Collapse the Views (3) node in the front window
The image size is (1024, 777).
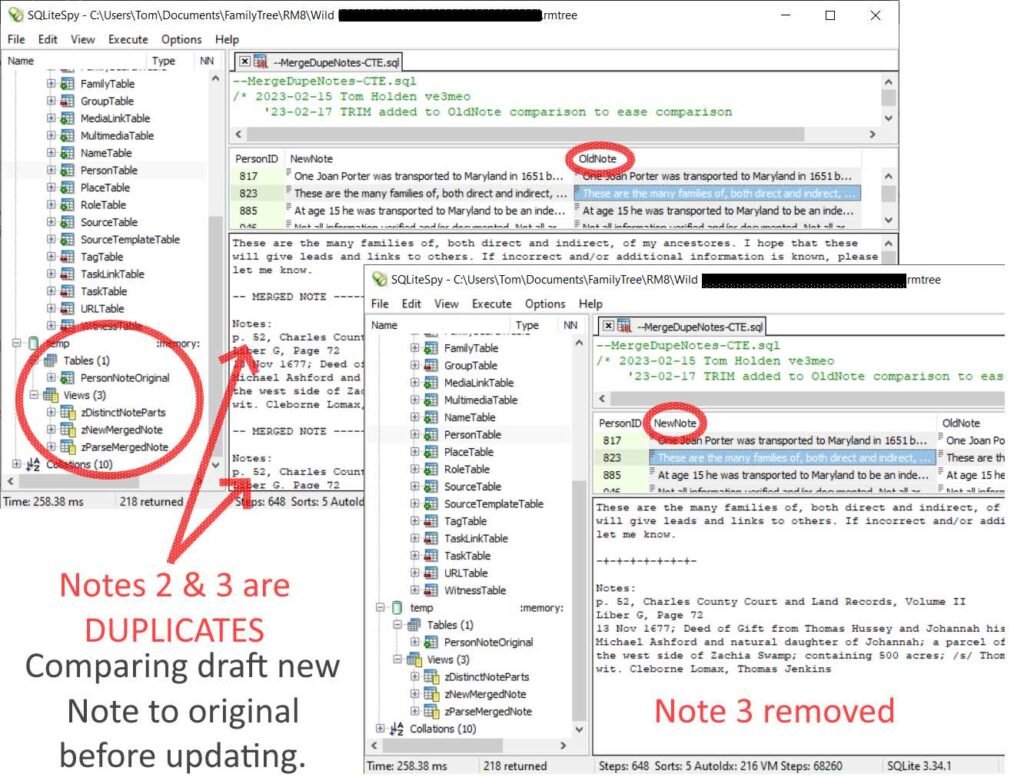pyautogui.click(x=397, y=659)
